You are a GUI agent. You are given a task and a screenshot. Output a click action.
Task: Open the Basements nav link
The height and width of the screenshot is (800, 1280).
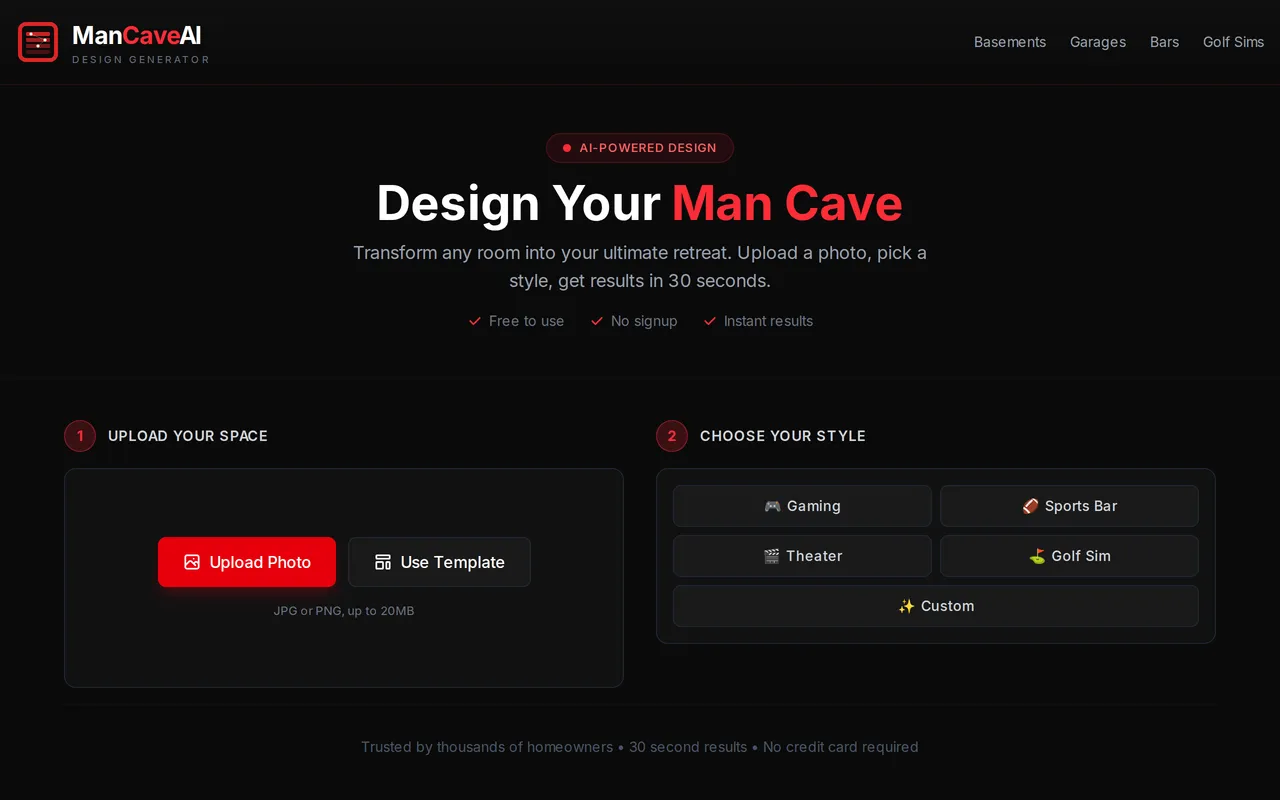click(x=1010, y=42)
